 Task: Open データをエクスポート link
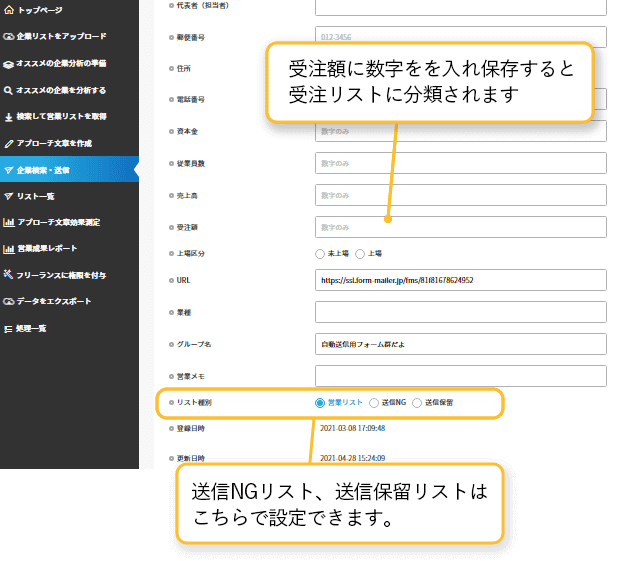tap(54, 302)
